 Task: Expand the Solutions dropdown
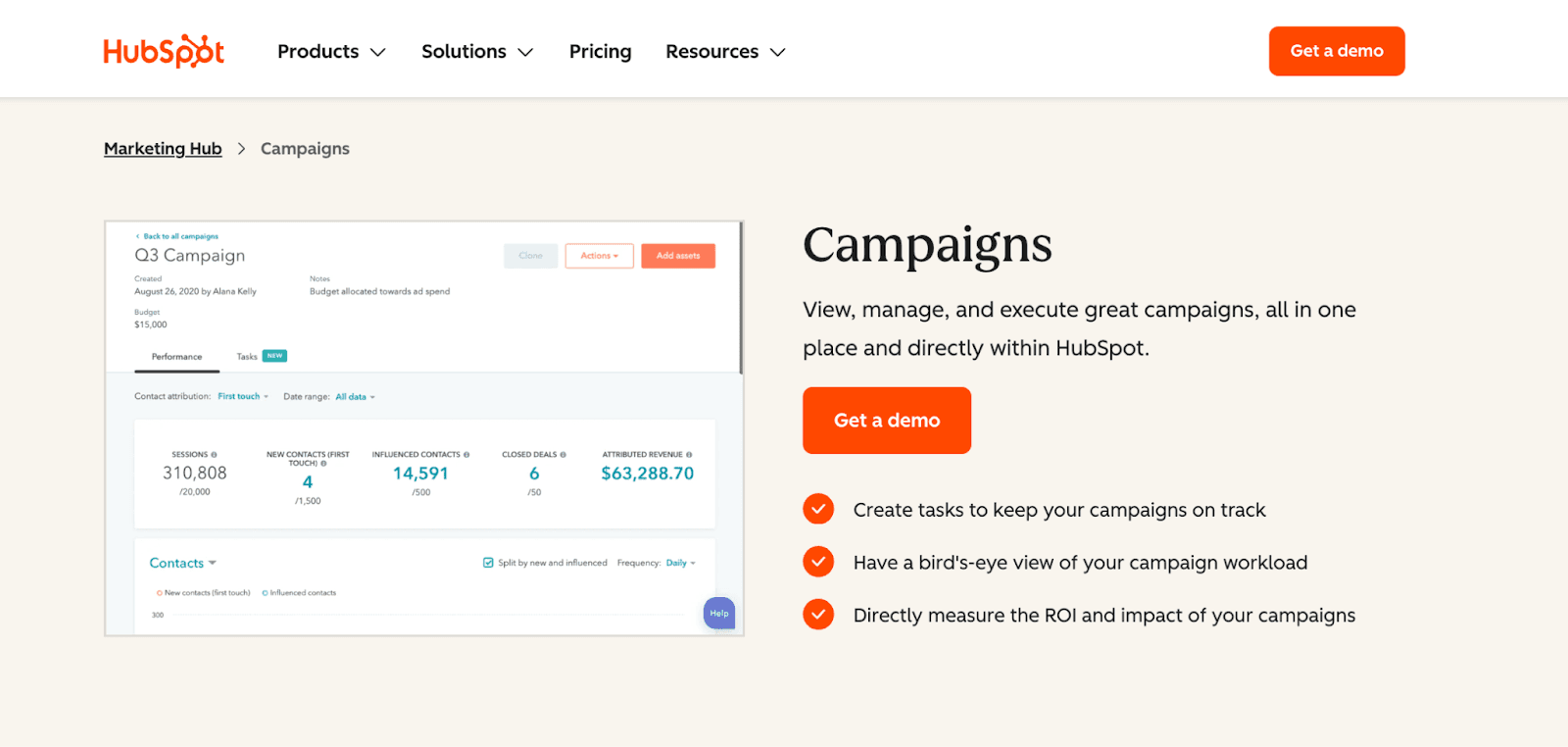[x=477, y=51]
